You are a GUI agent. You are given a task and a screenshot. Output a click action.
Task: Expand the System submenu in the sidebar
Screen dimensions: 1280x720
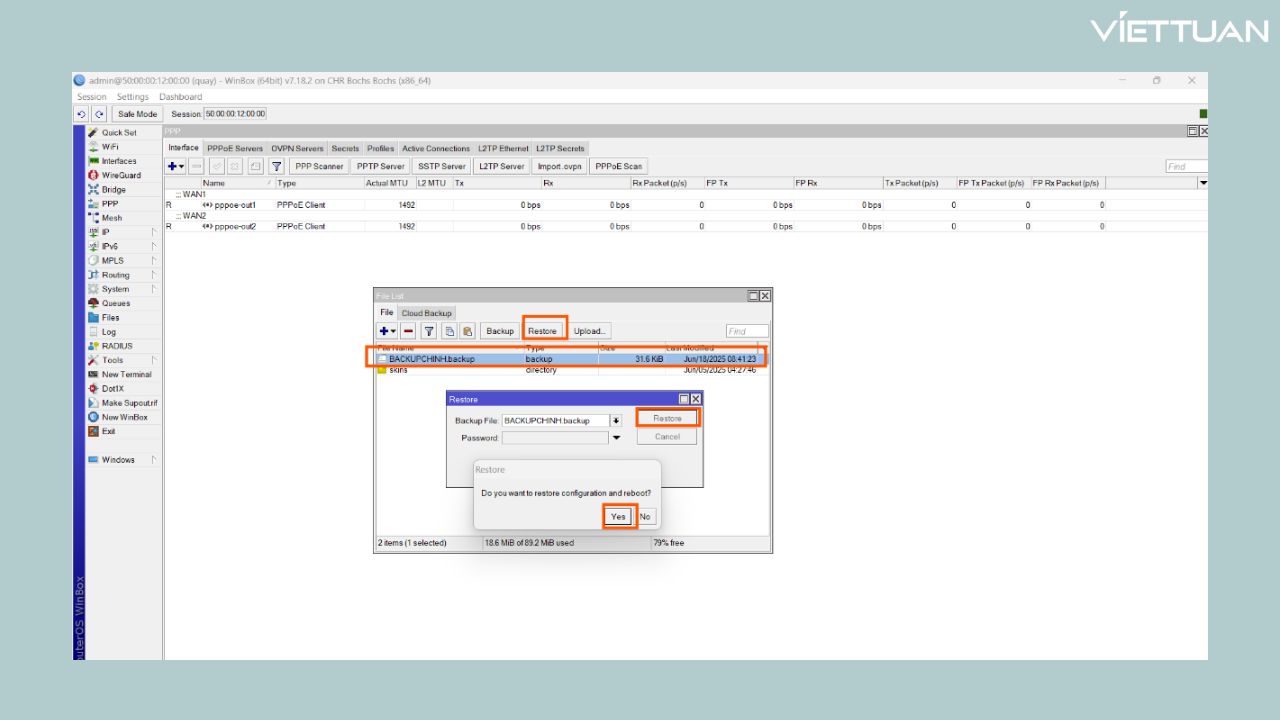(115, 289)
